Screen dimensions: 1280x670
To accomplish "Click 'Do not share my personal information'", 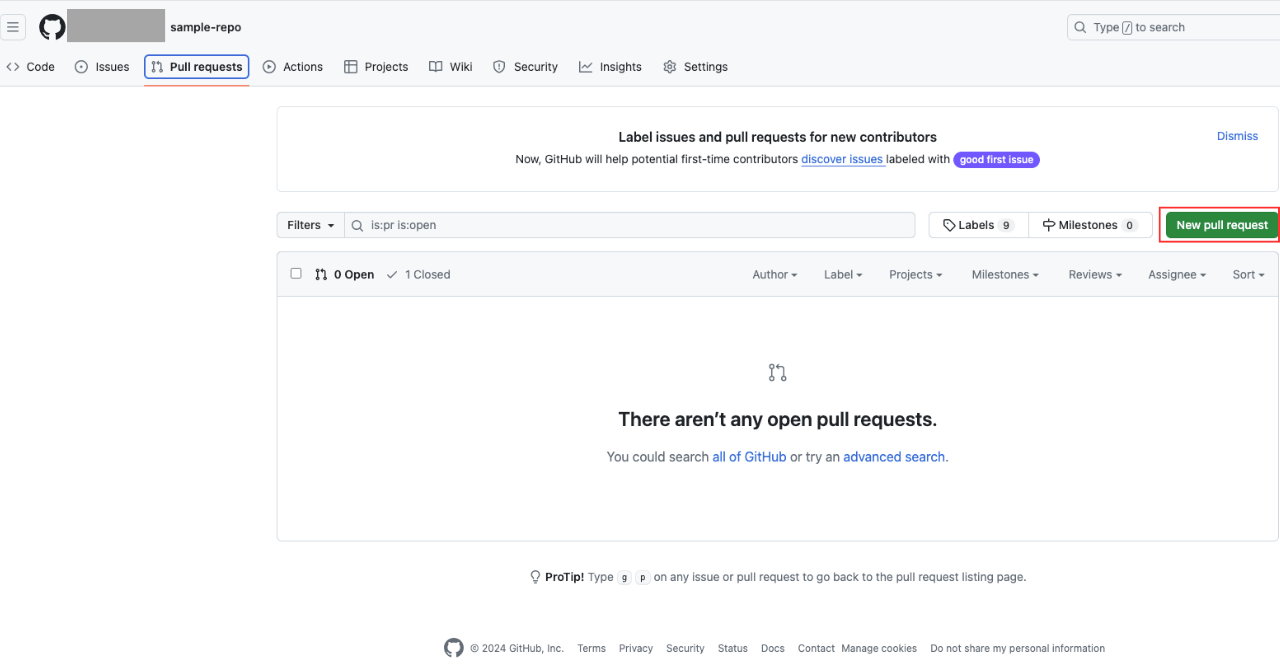I will coord(1017,648).
